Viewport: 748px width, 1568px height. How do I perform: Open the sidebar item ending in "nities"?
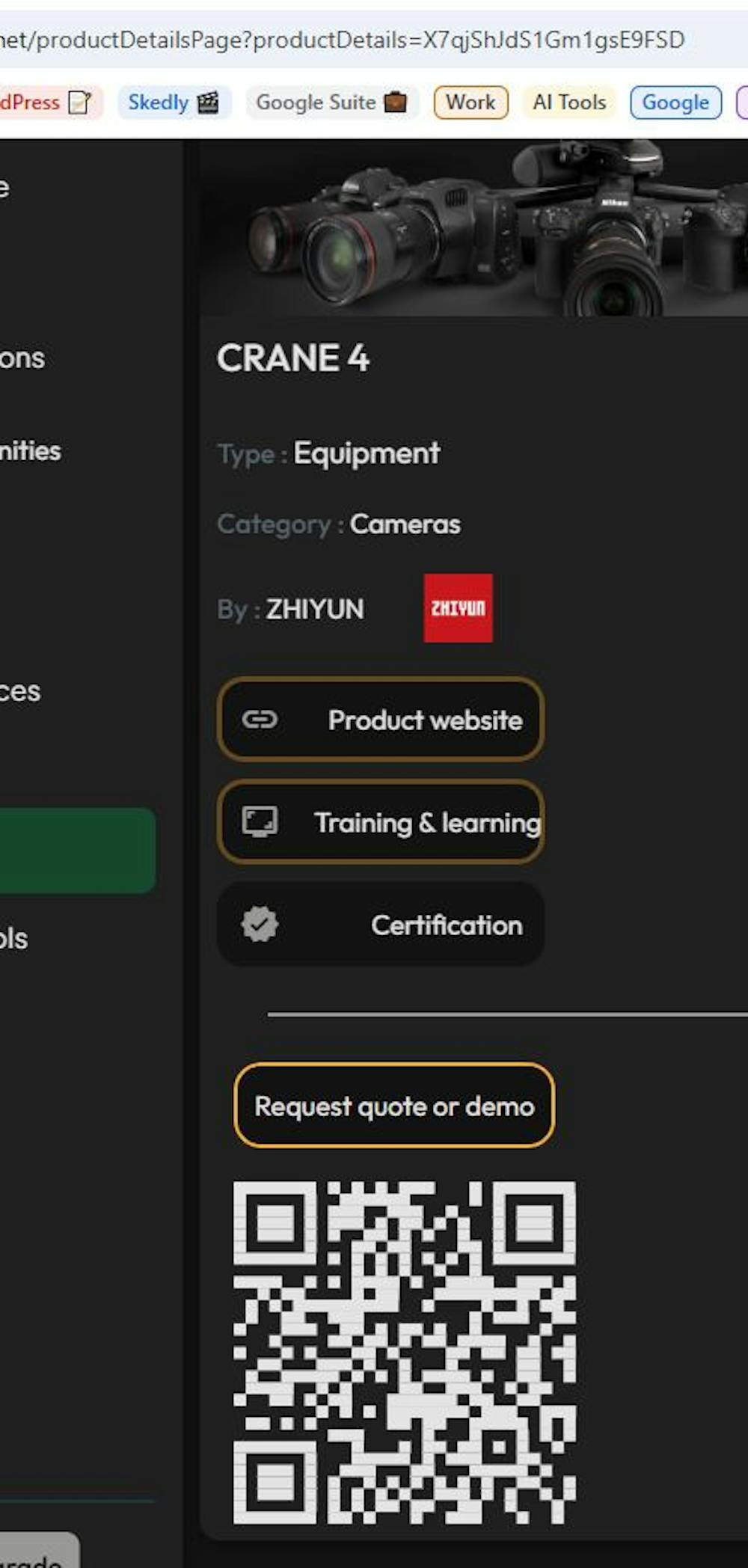click(x=30, y=451)
